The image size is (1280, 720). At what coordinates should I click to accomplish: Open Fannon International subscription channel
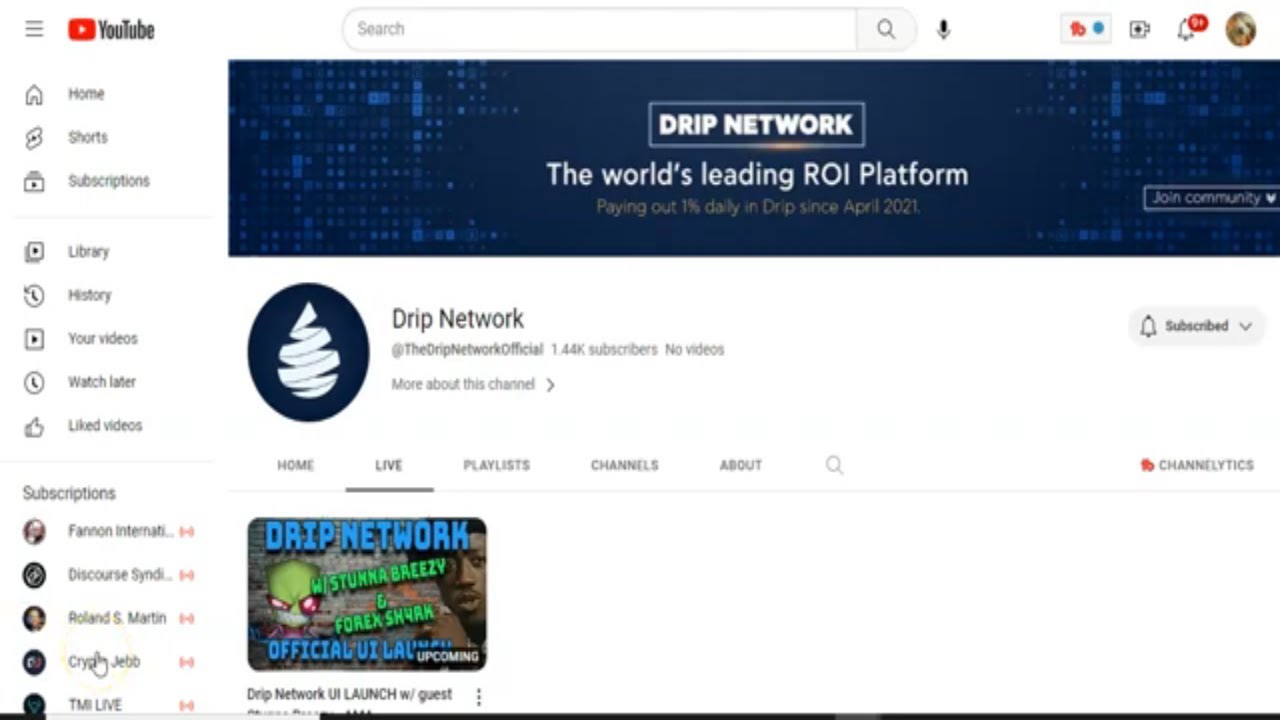click(x=108, y=531)
